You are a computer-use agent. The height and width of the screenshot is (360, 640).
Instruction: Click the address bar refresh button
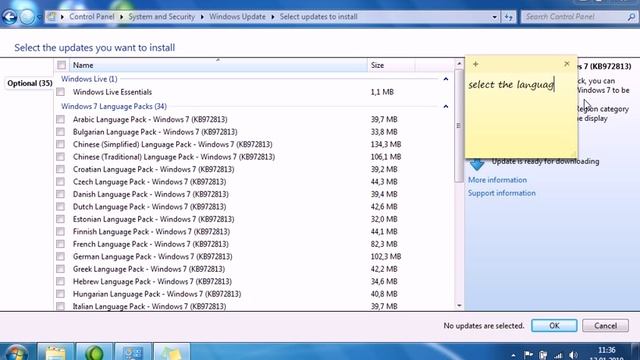point(509,17)
